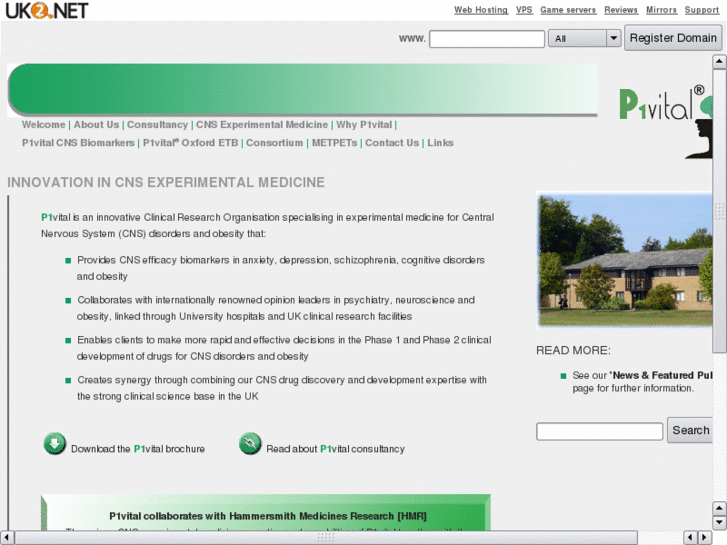Click the READ MORE: heading text

(573, 350)
